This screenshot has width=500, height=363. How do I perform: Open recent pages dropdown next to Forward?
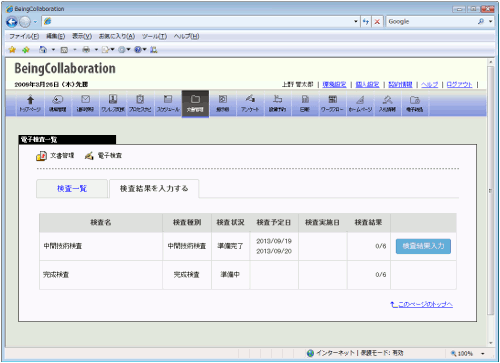(x=35, y=22)
